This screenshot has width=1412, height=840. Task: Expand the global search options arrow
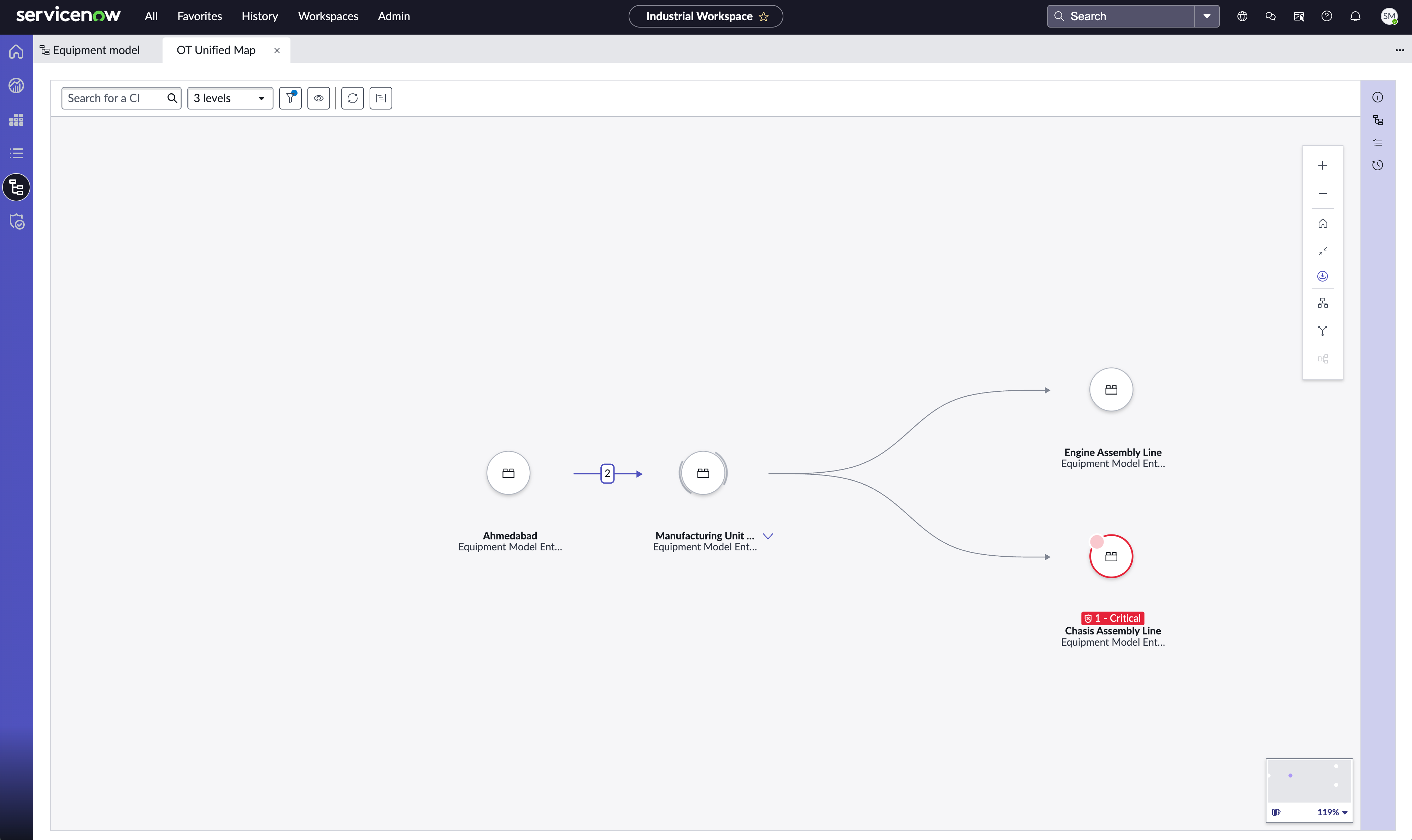(1207, 16)
